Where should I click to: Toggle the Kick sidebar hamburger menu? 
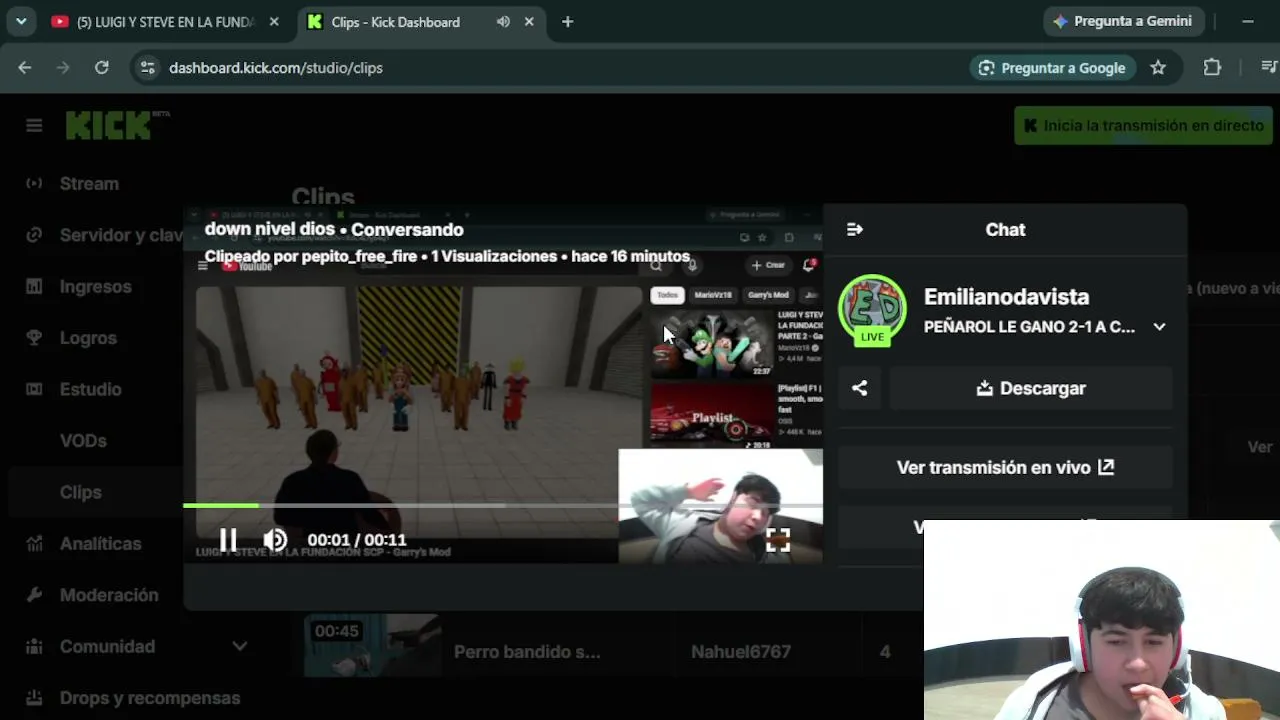coord(34,125)
